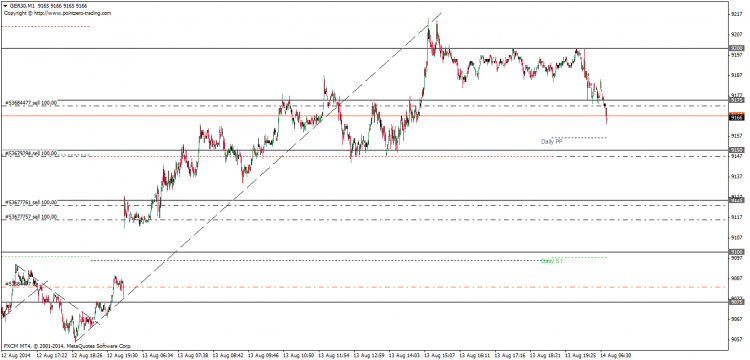
Task: Click the 9175 price level tag
Action: tap(737, 100)
